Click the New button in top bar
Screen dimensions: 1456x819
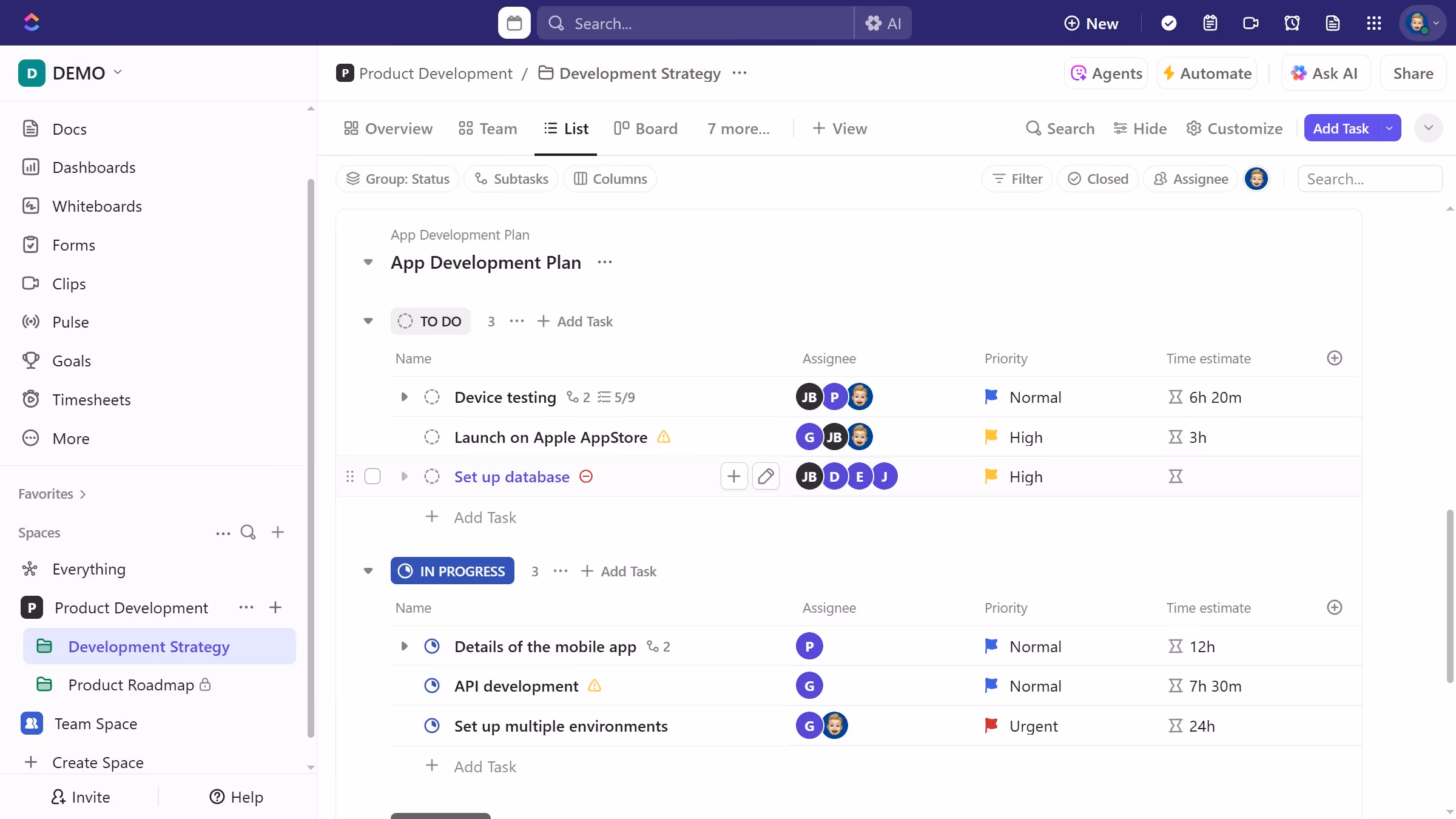pyautogui.click(x=1091, y=23)
